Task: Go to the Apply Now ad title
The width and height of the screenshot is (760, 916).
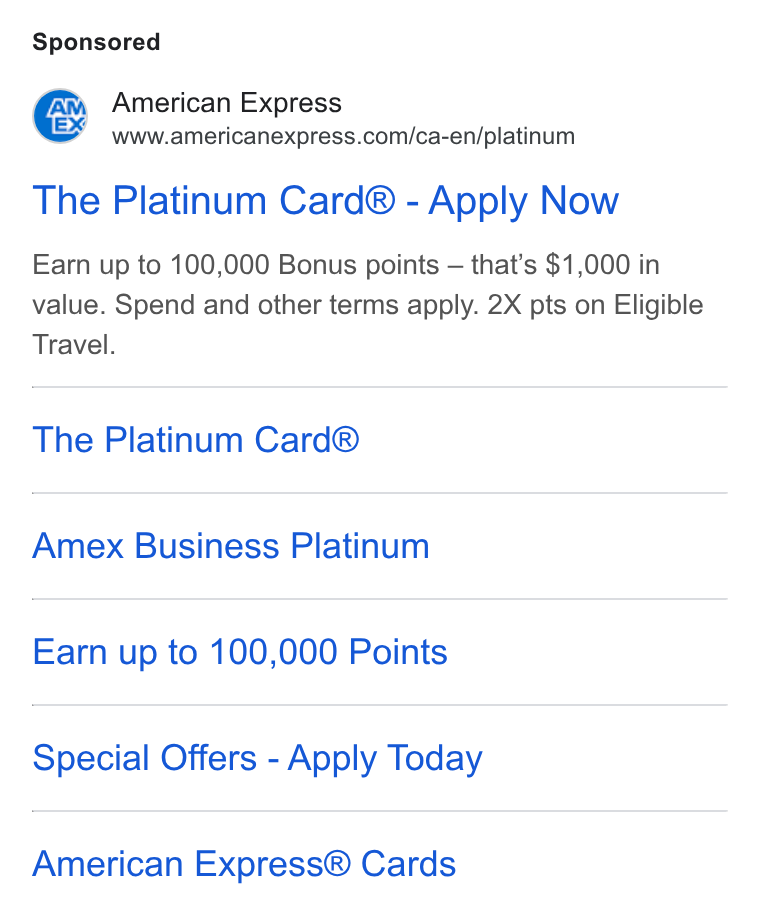Action: [325, 202]
